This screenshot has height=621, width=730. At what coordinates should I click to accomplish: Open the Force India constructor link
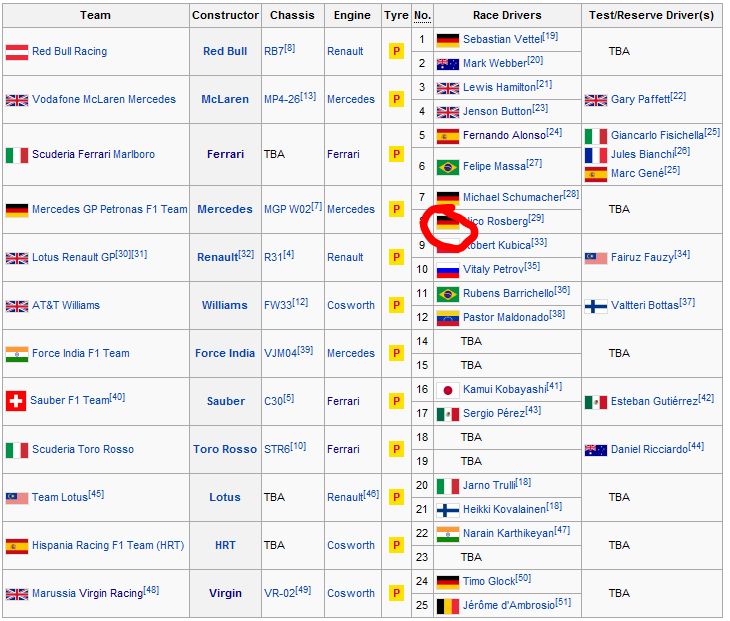(x=225, y=353)
